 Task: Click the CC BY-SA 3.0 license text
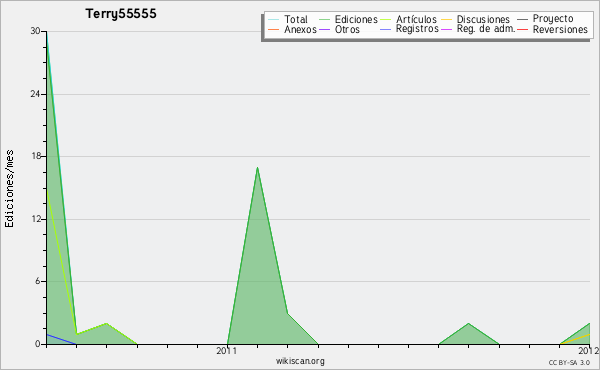[569, 363]
